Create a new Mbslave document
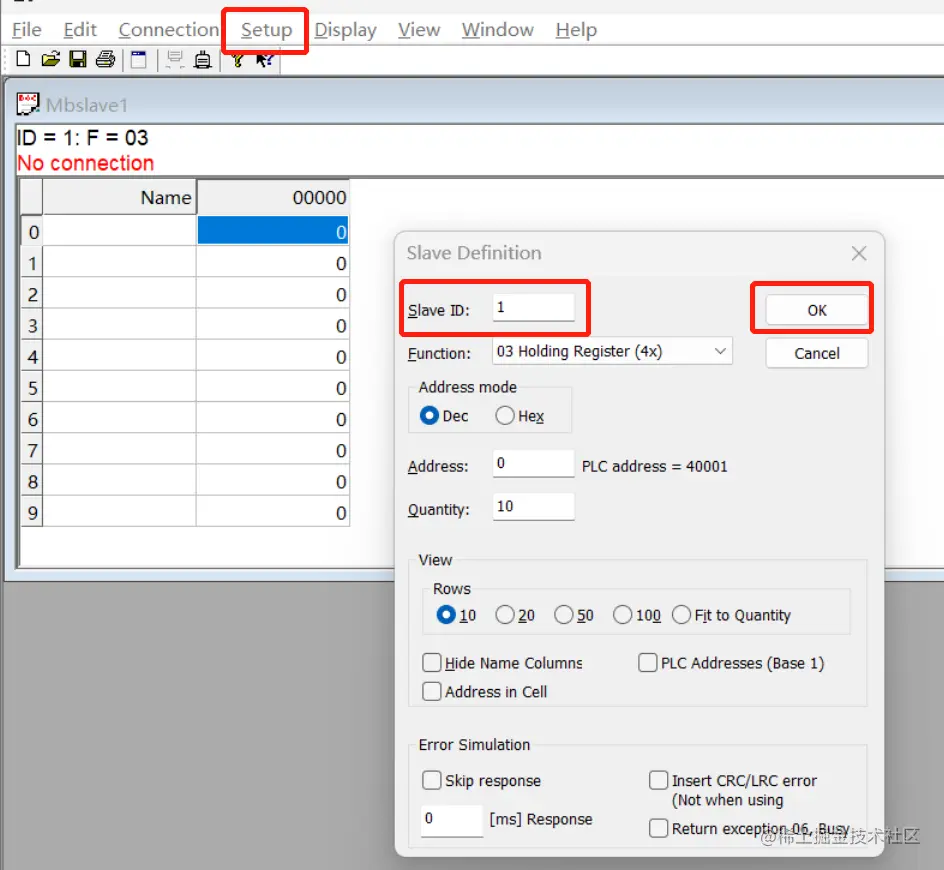 pos(24,59)
